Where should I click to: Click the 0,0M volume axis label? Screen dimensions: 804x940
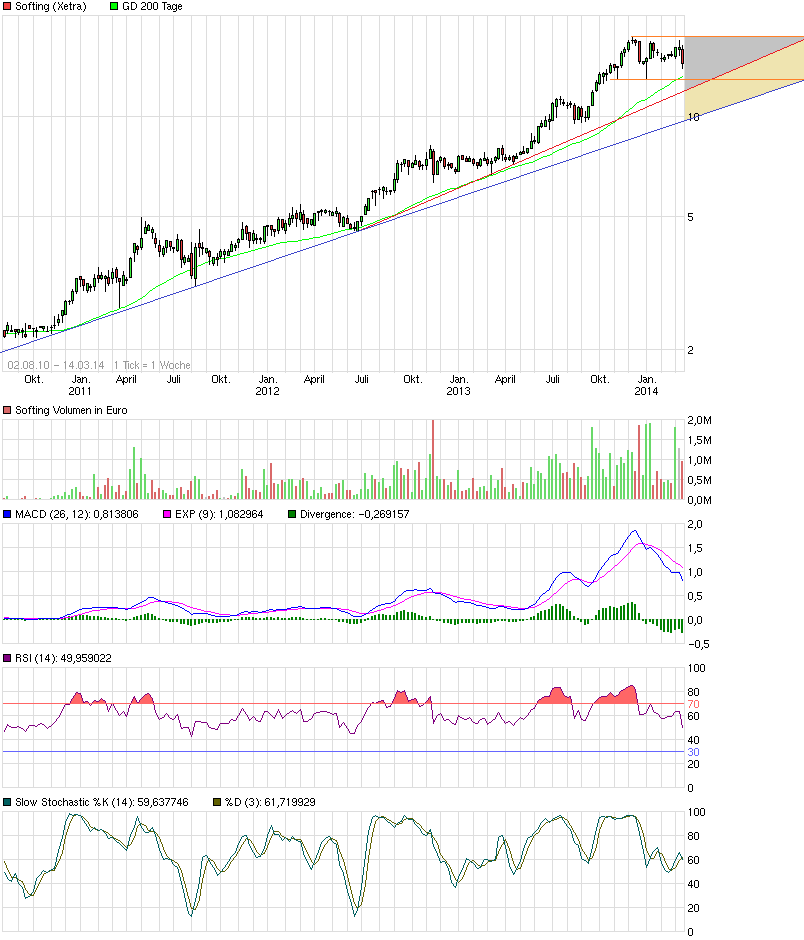click(700, 501)
